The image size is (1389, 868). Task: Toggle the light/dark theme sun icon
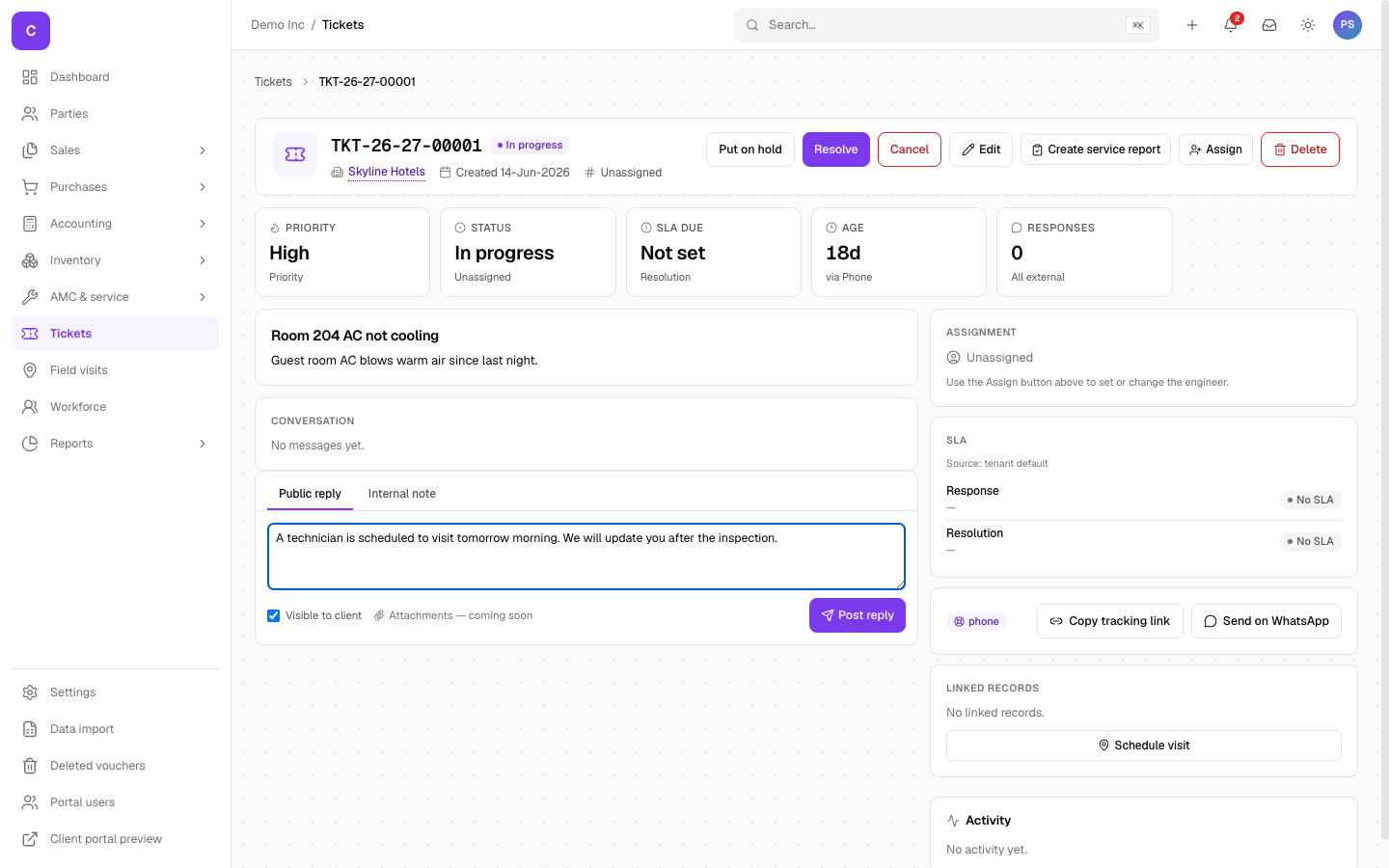tap(1308, 25)
